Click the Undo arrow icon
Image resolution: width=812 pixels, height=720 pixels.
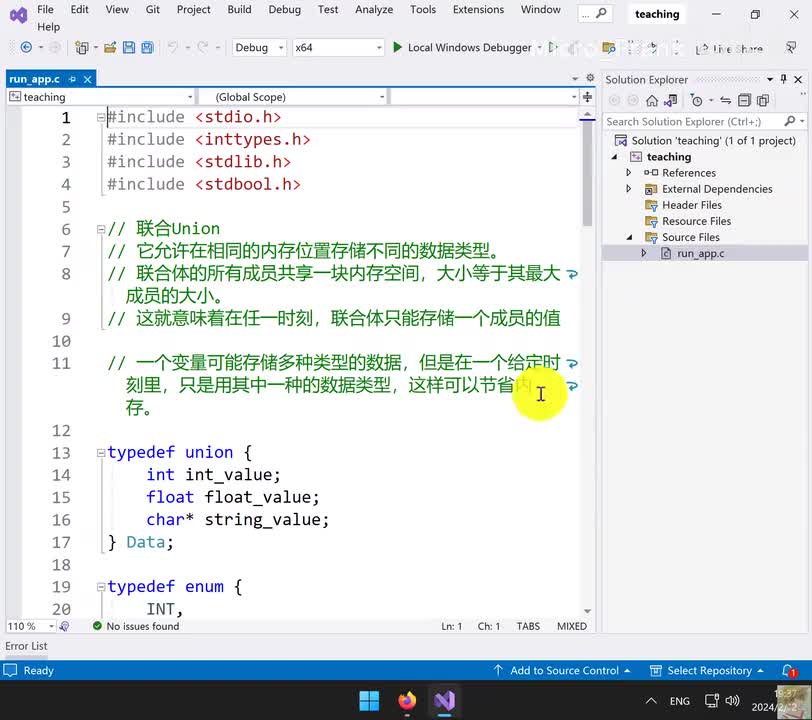173,48
